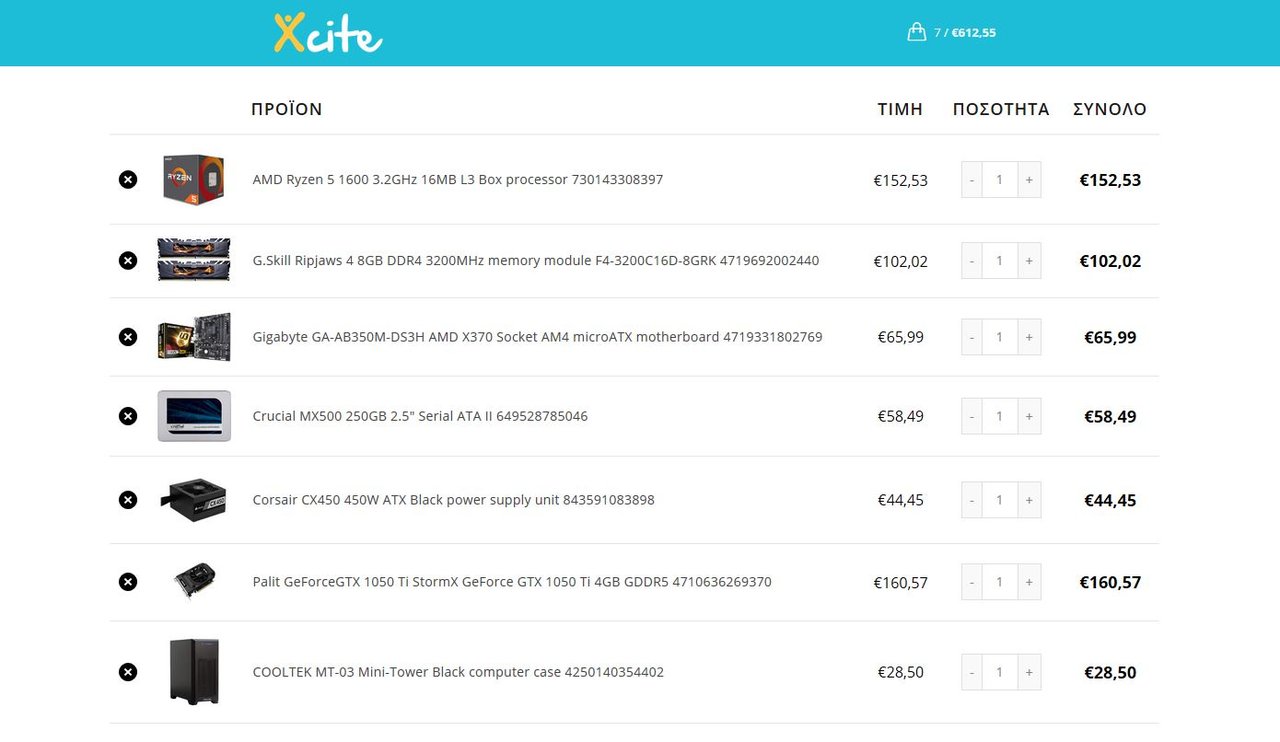Open Gigabyte motherboard thumbnail
Viewport: 1280px width, 742px height.
pos(194,337)
